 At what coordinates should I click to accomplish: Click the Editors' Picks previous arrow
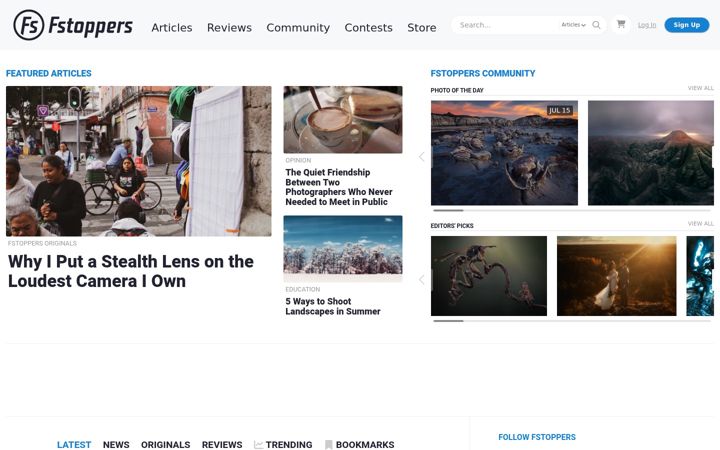coord(422,280)
